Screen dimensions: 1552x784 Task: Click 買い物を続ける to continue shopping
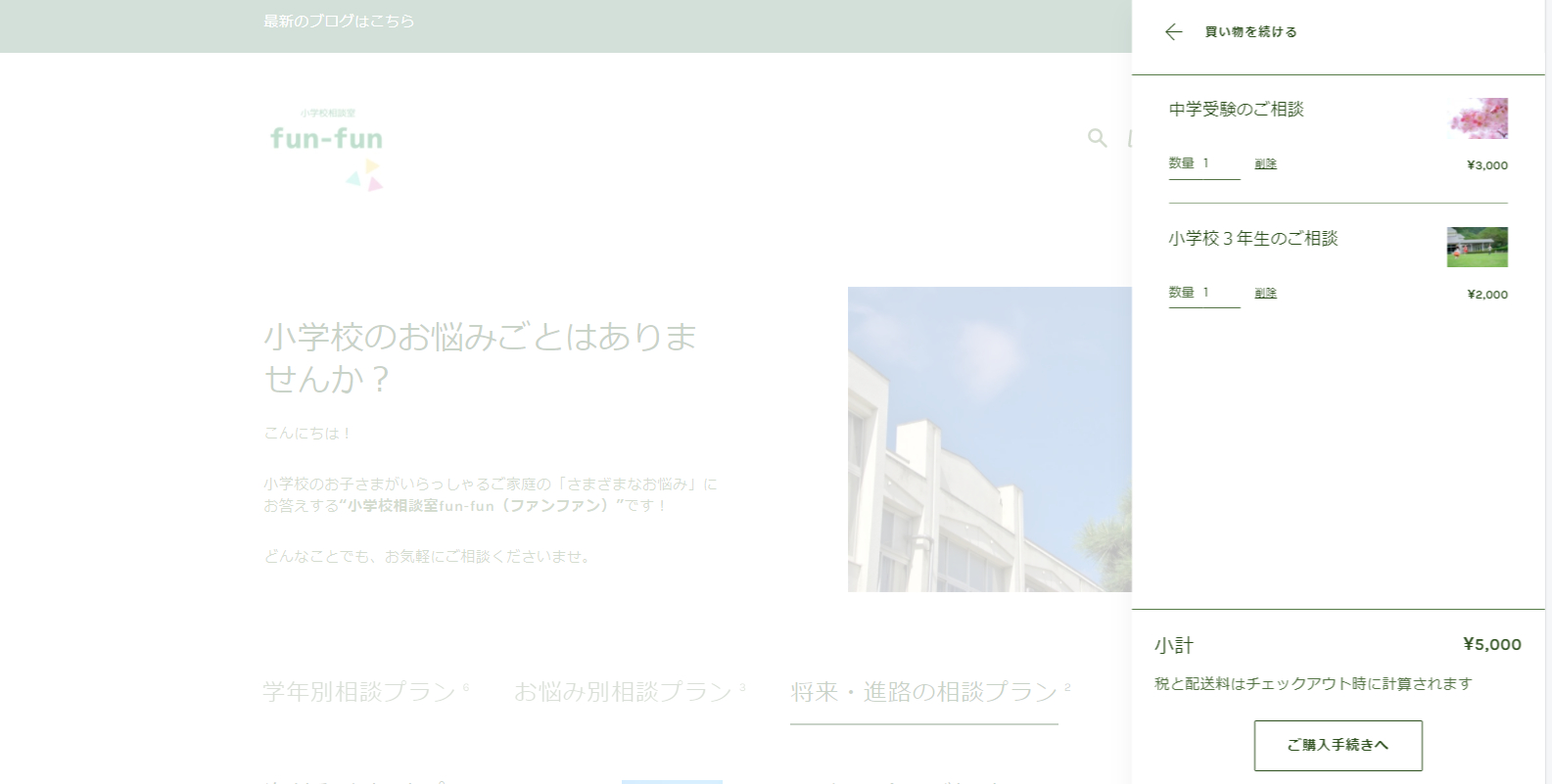coord(1250,32)
